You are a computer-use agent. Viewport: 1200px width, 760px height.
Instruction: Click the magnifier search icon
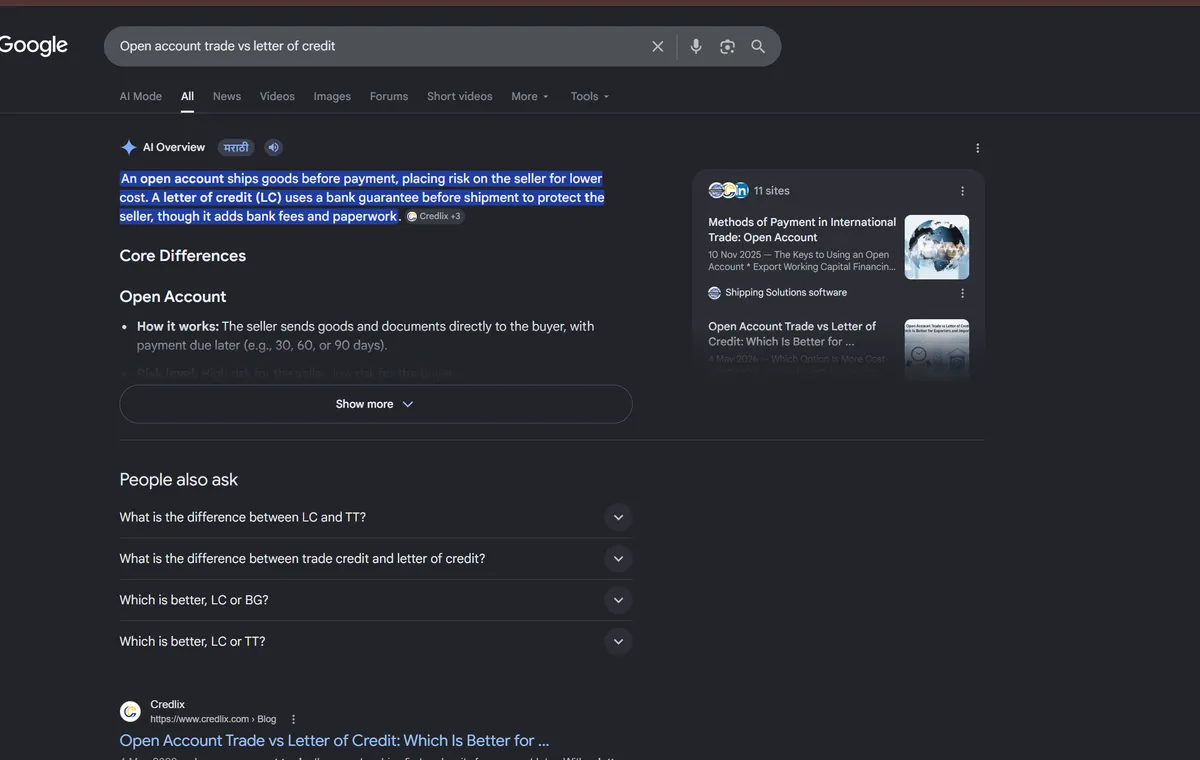tap(758, 46)
